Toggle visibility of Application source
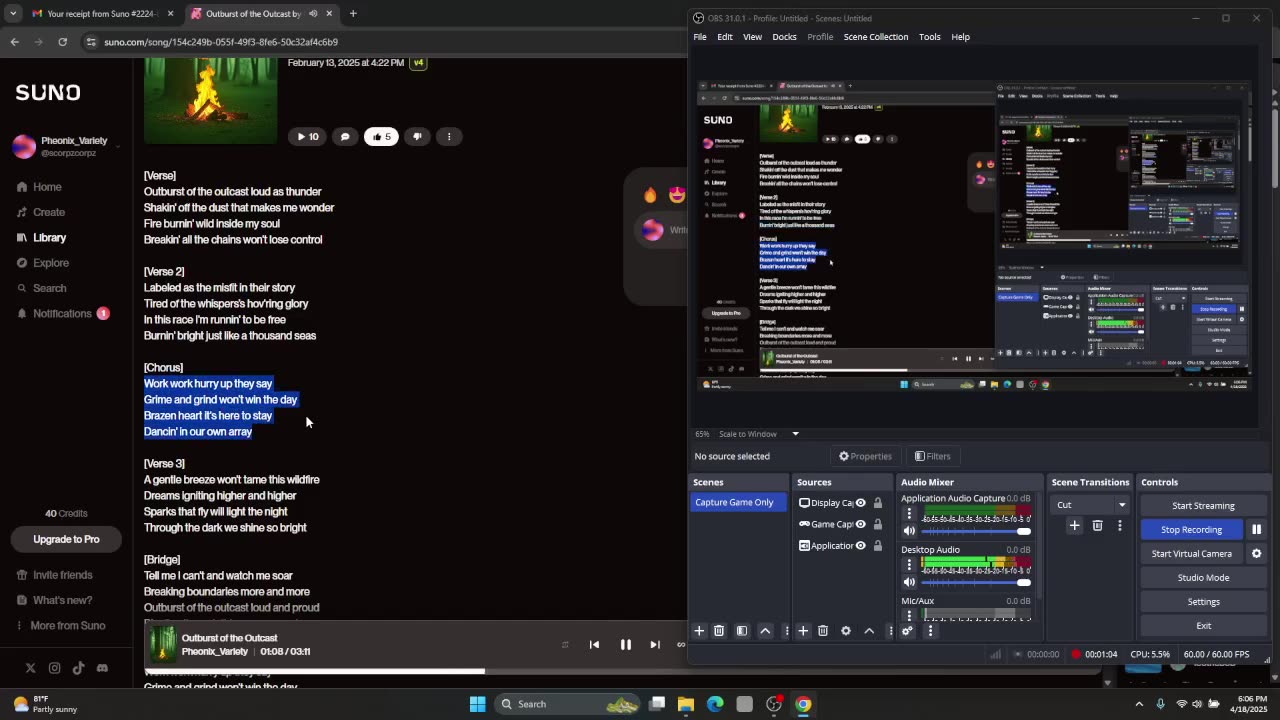This screenshot has width=1280, height=720. click(860, 546)
